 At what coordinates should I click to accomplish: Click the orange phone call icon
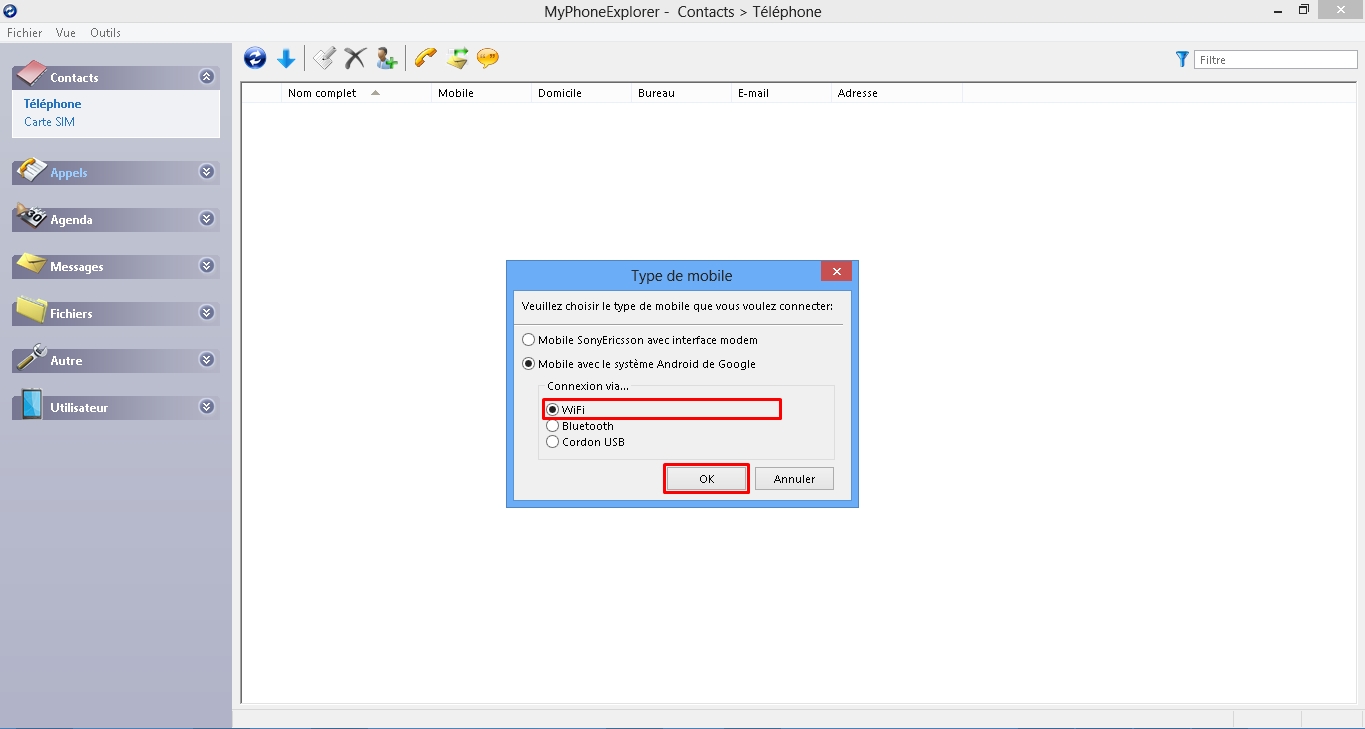[x=426, y=59]
